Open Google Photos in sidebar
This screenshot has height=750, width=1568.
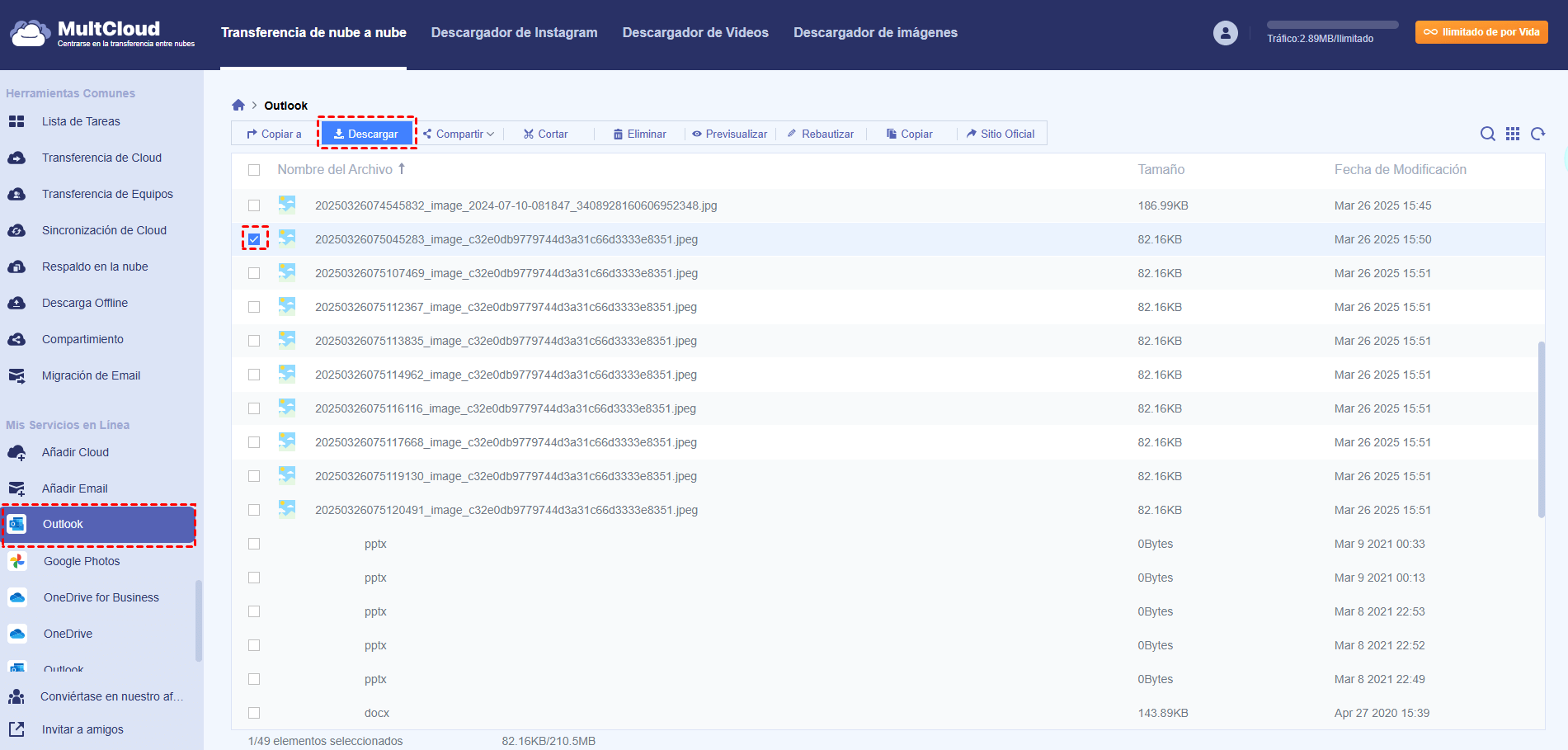coord(82,561)
